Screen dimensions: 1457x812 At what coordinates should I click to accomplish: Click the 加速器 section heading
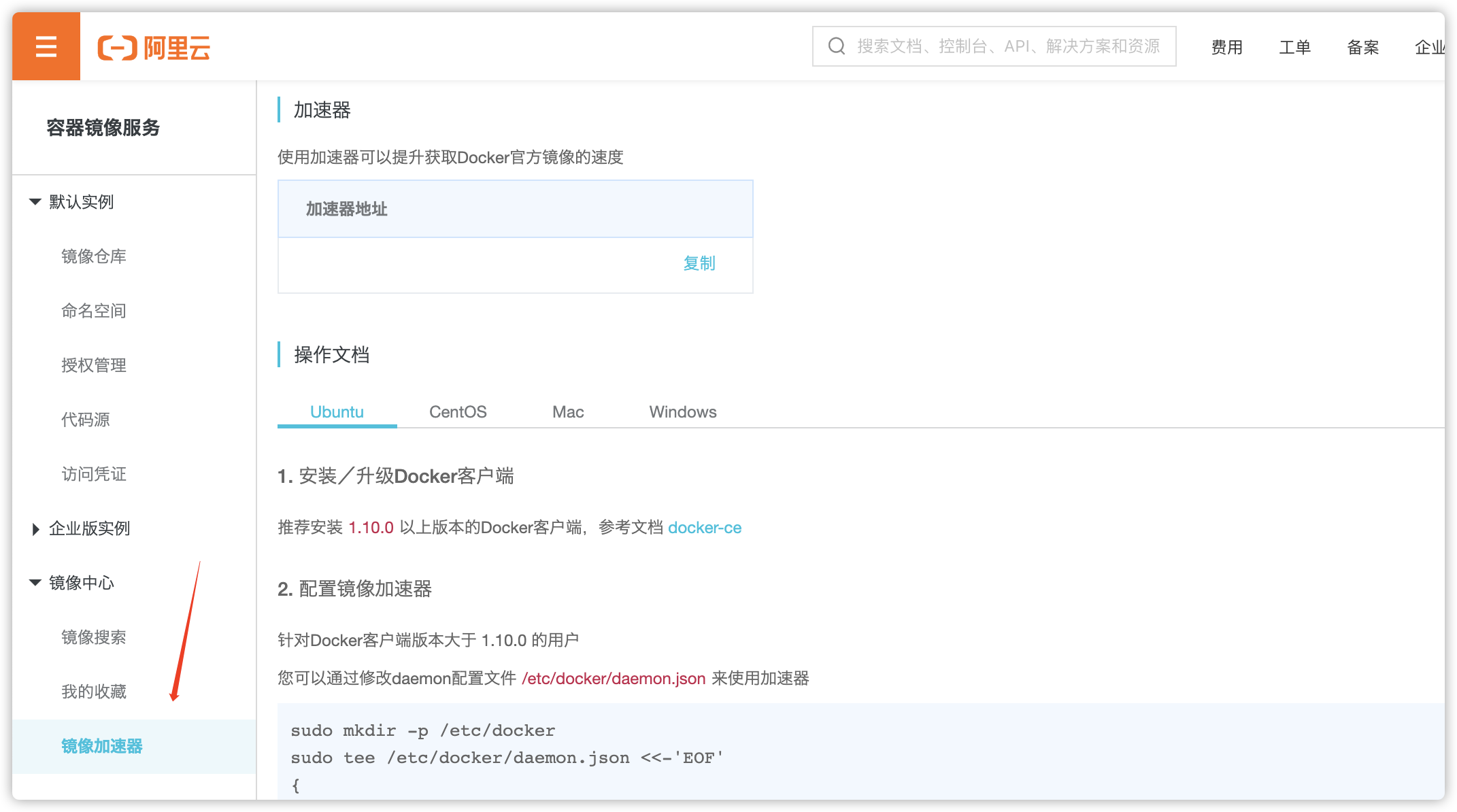(322, 109)
